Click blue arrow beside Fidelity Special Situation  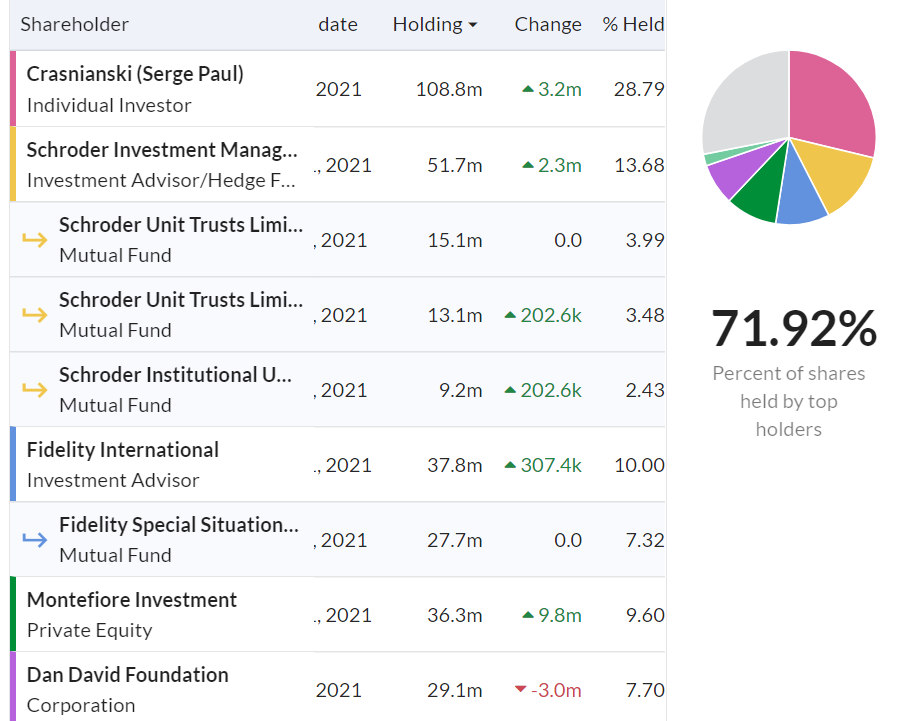click(x=34, y=540)
